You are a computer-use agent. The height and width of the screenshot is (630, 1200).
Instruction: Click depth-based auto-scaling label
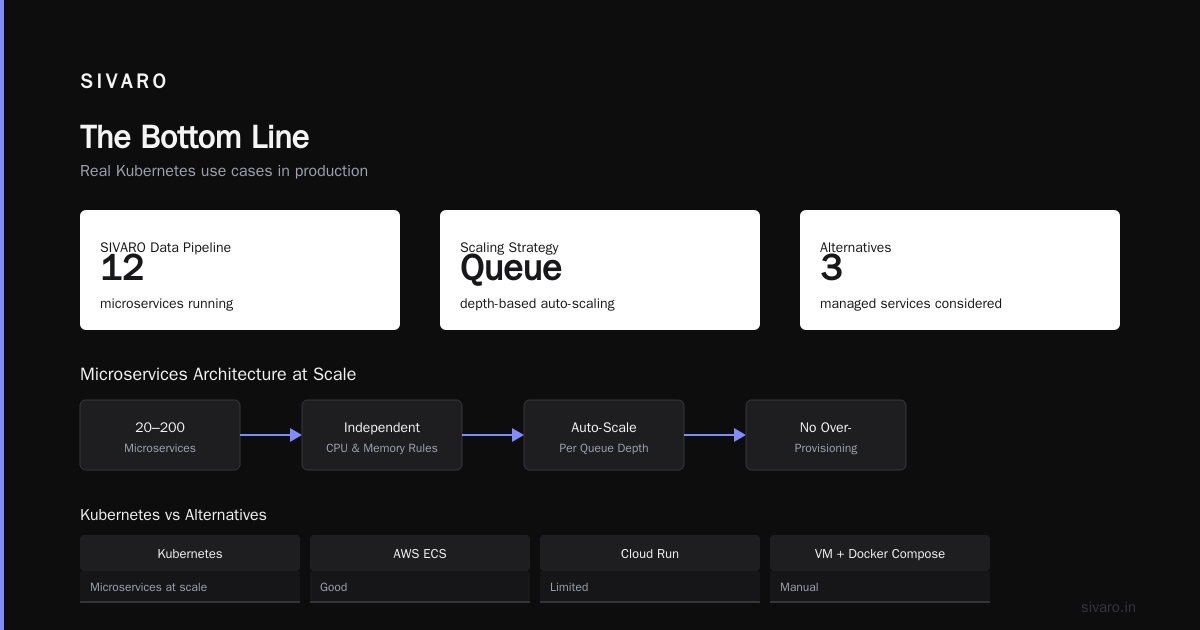coord(537,303)
